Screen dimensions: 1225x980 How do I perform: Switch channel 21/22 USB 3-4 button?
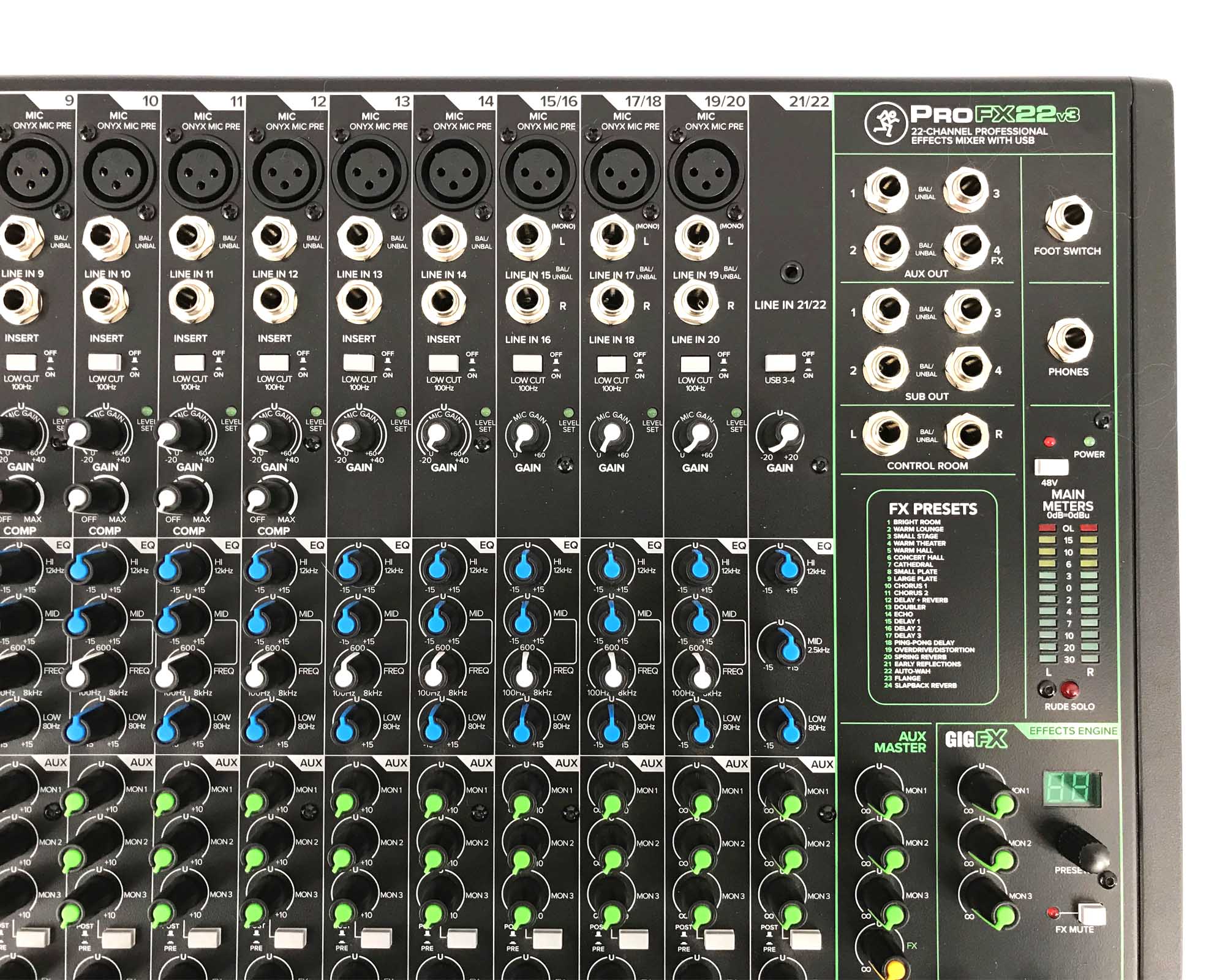(780, 363)
